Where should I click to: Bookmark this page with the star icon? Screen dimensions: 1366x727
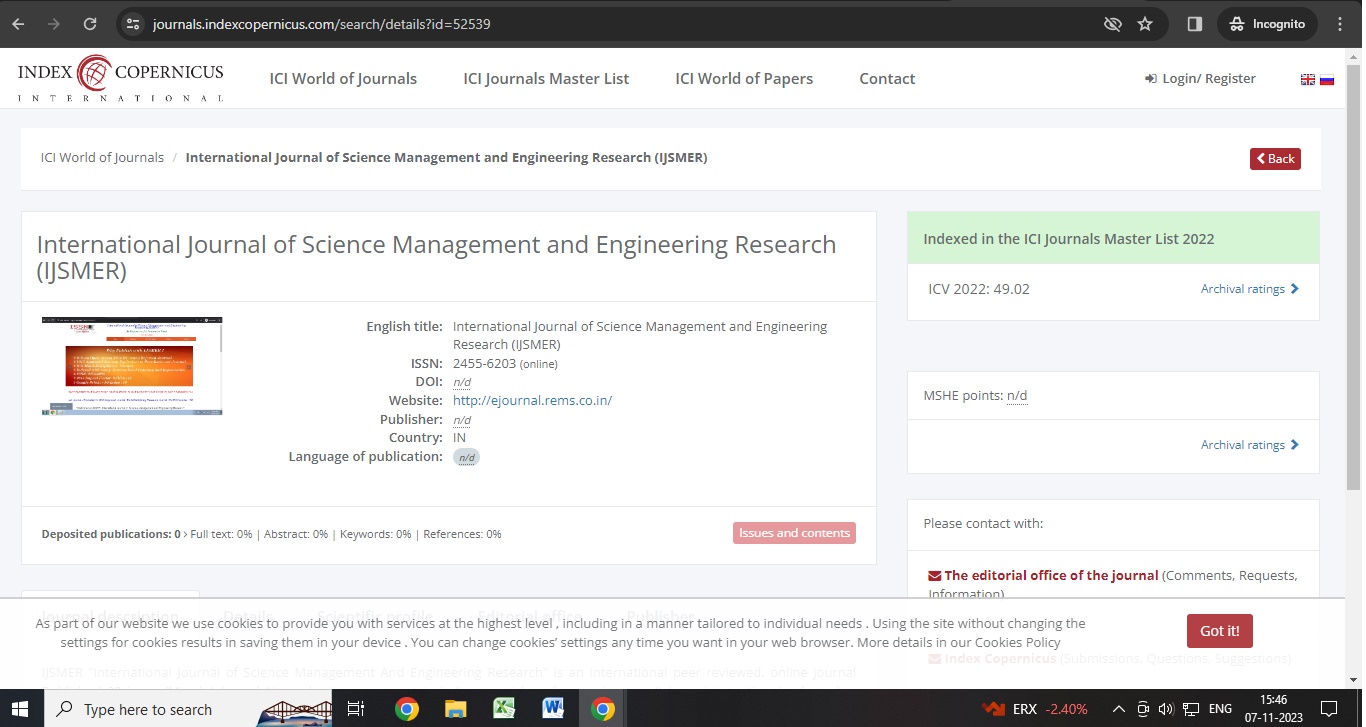pyautogui.click(x=1145, y=24)
